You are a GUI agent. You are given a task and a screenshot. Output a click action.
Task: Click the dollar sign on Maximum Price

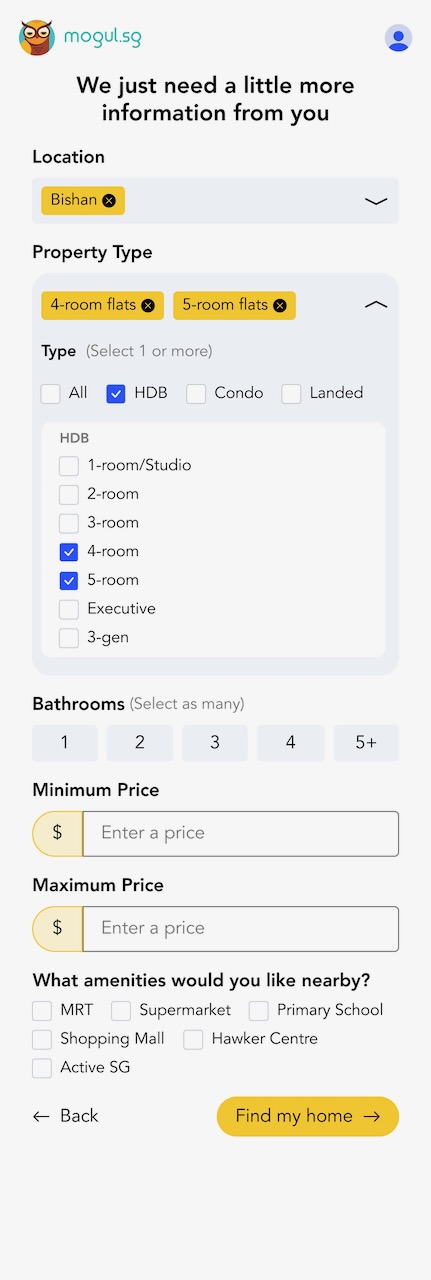[57, 928]
